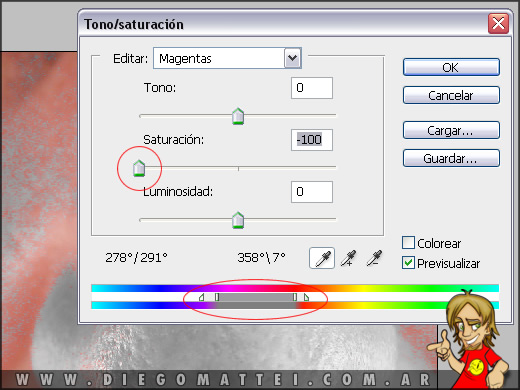Click the Guardar... button

point(451,158)
